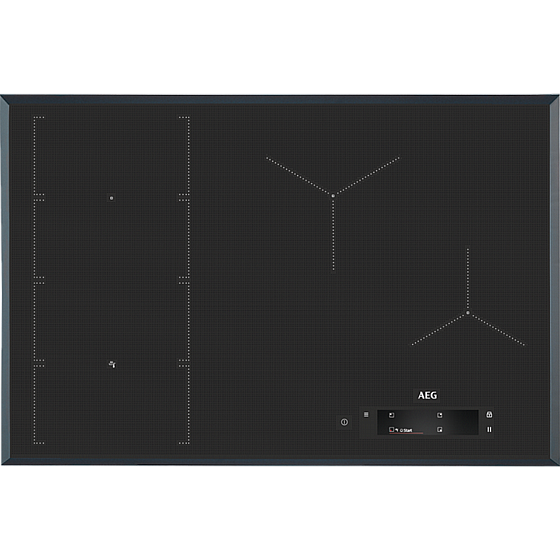Viewport: 560px width, 560px height.
Task: Toggle the child lock padlock icon
Action: point(489,414)
